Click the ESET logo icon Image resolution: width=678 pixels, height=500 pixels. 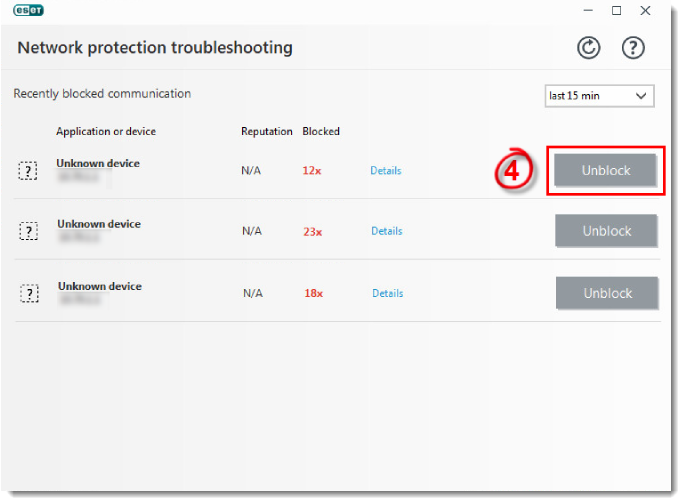pos(29,10)
